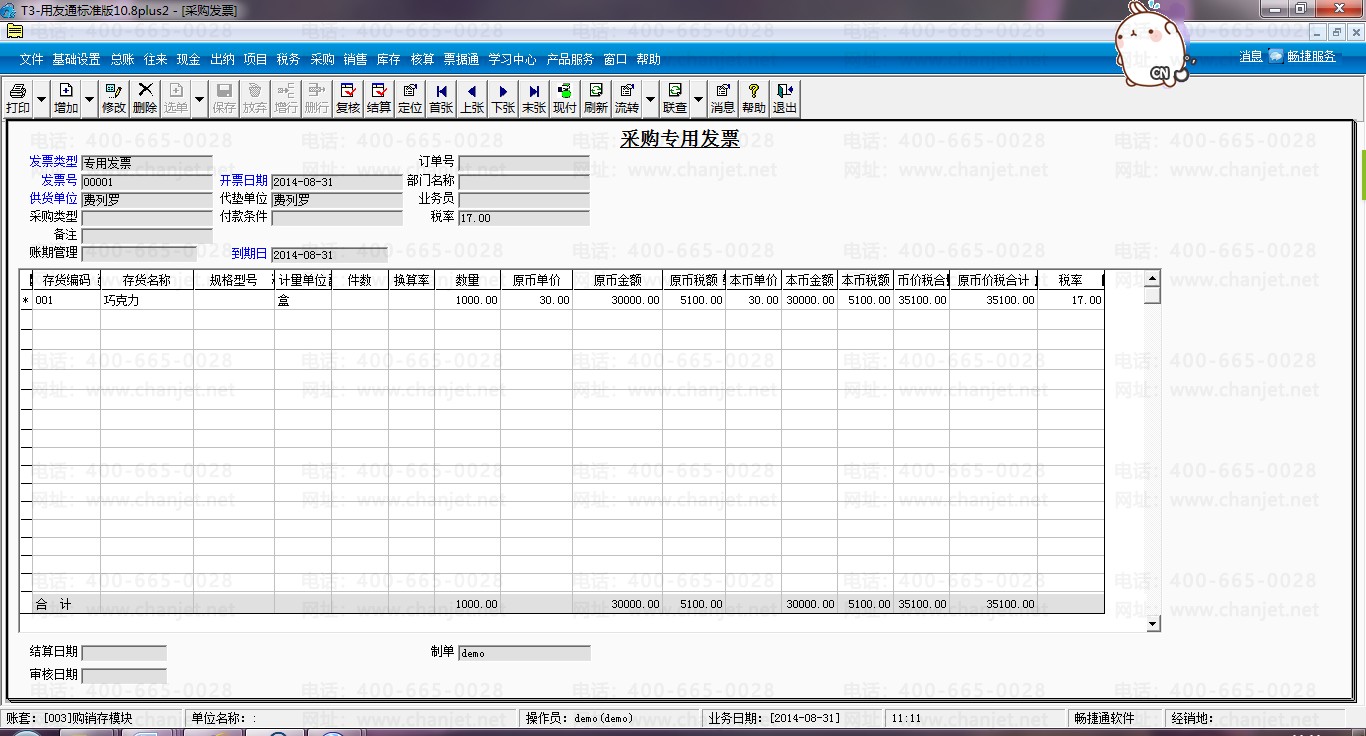Exit the invoice window with 退出

tap(785, 98)
